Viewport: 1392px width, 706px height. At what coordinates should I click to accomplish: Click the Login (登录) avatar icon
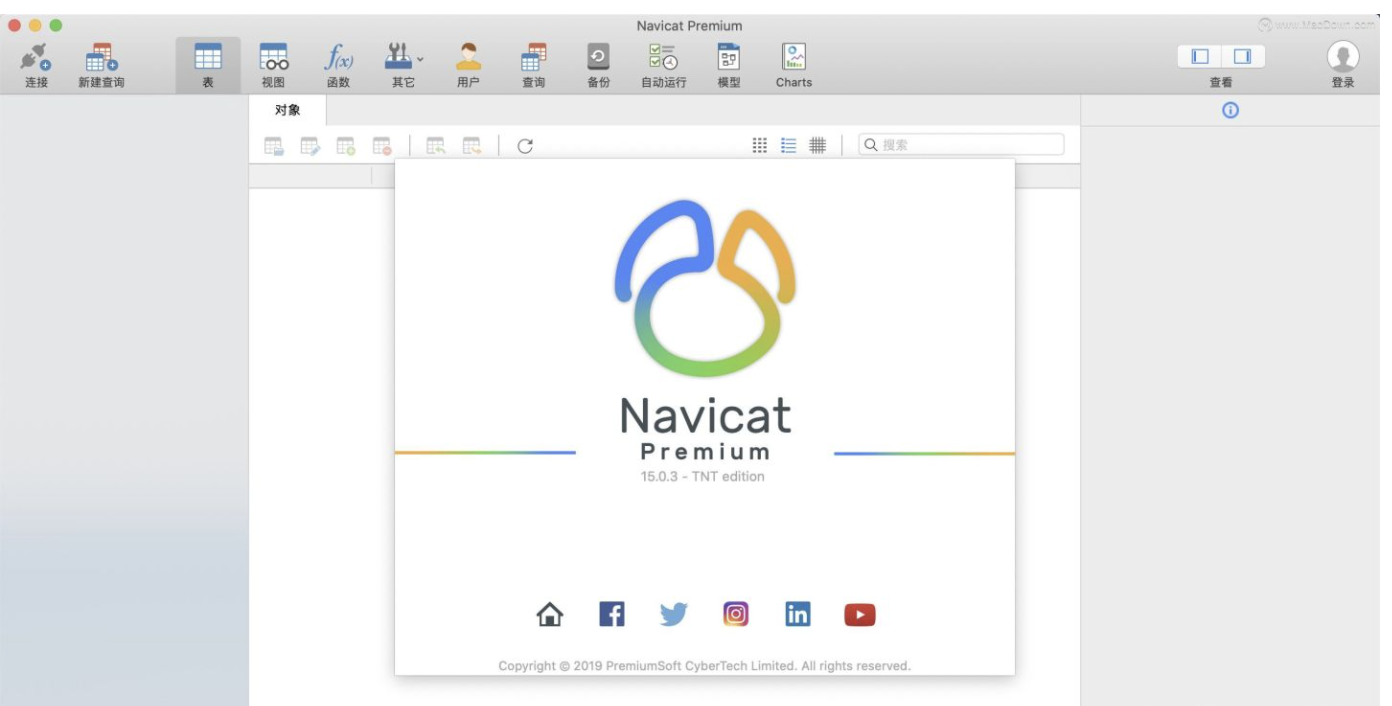point(1343,57)
